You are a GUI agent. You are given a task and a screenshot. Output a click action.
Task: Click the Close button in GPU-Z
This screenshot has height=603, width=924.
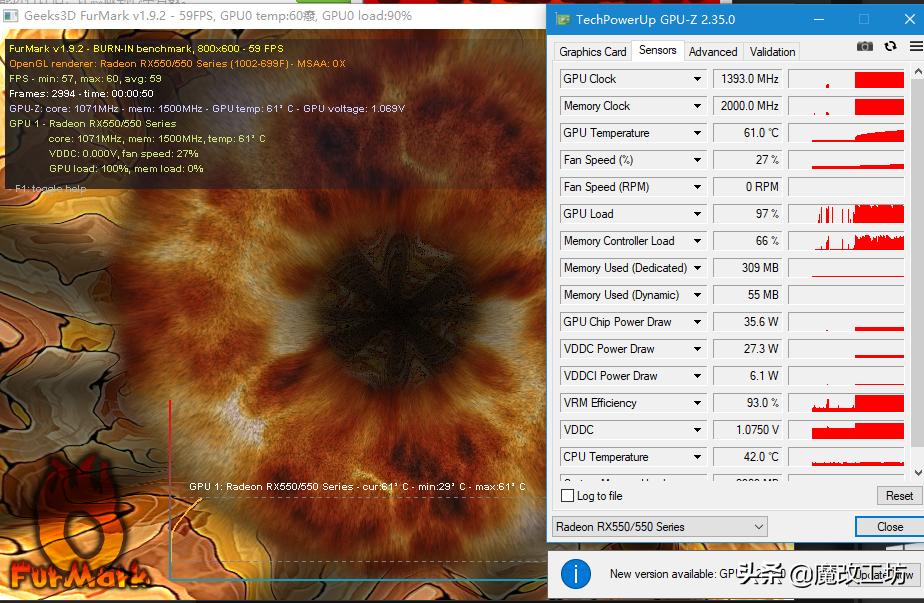tap(889, 526)
